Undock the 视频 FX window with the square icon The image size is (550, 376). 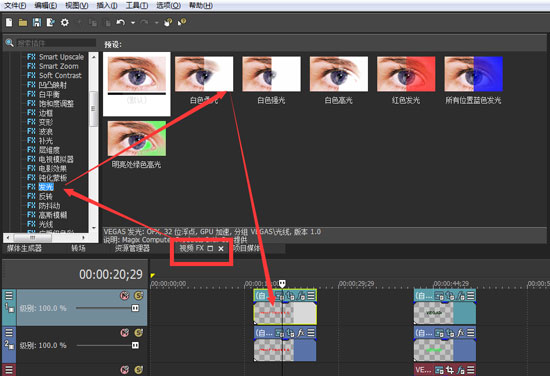210,248
